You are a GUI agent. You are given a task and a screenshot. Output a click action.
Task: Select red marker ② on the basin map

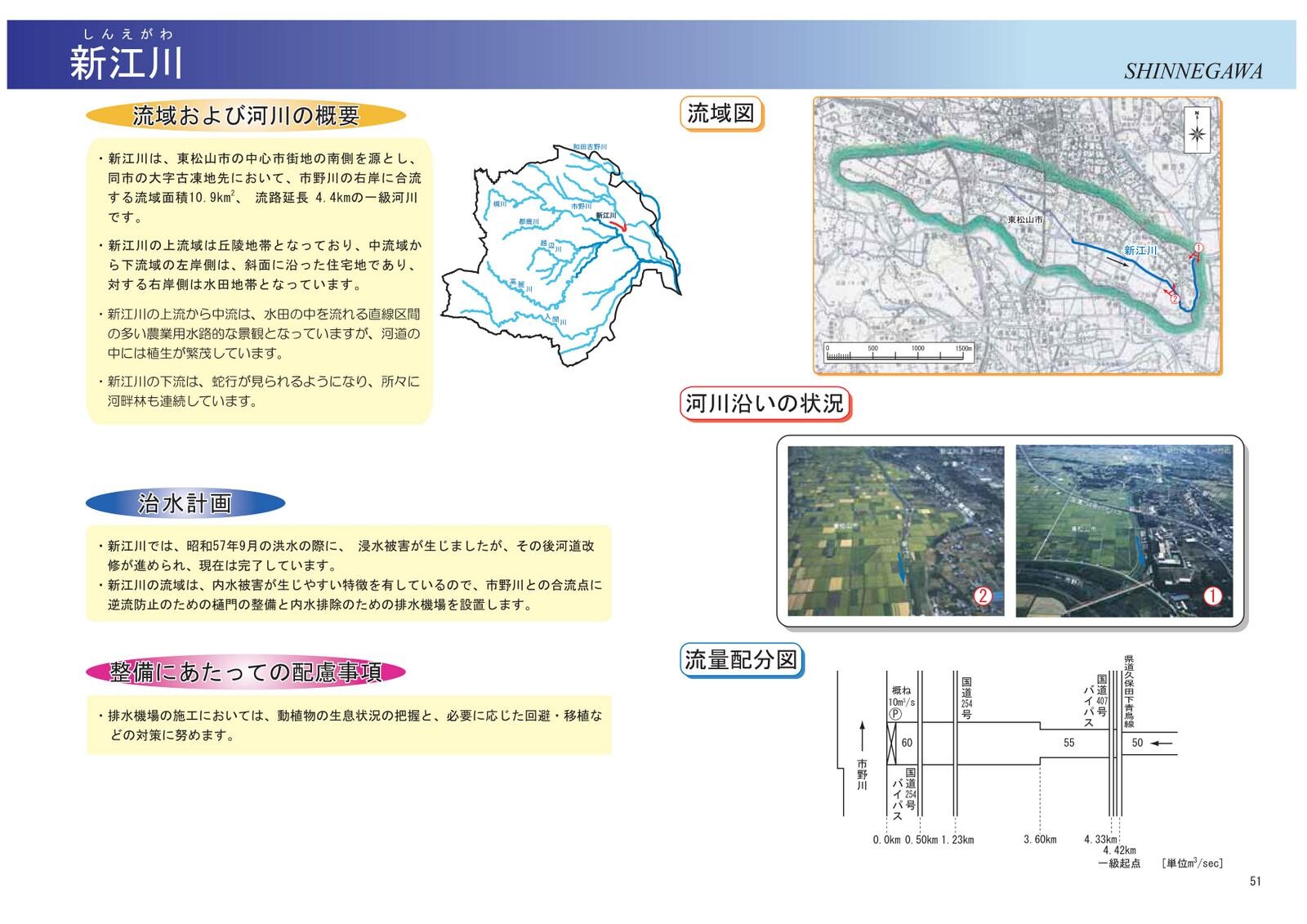coord(1175,298)
